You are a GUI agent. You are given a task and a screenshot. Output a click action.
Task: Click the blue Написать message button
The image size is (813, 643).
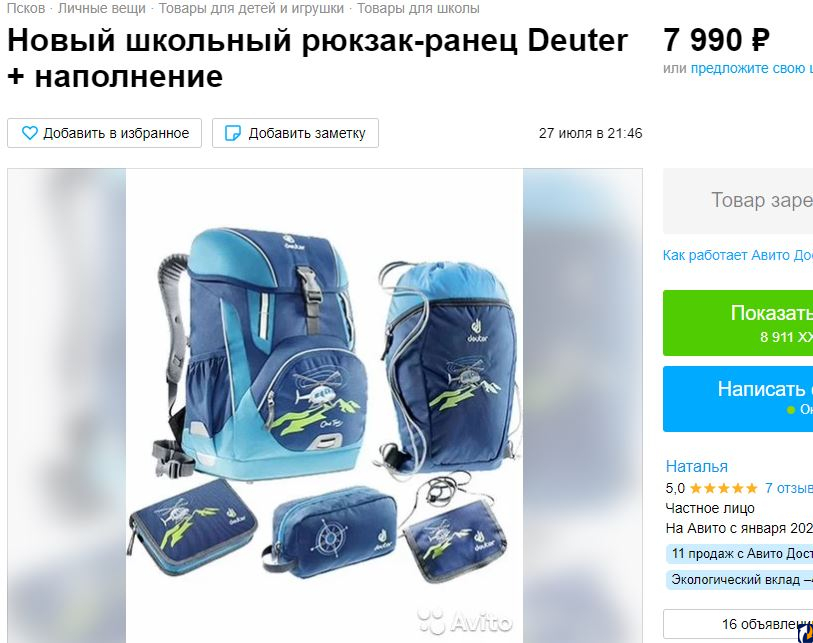coord(738,399)
